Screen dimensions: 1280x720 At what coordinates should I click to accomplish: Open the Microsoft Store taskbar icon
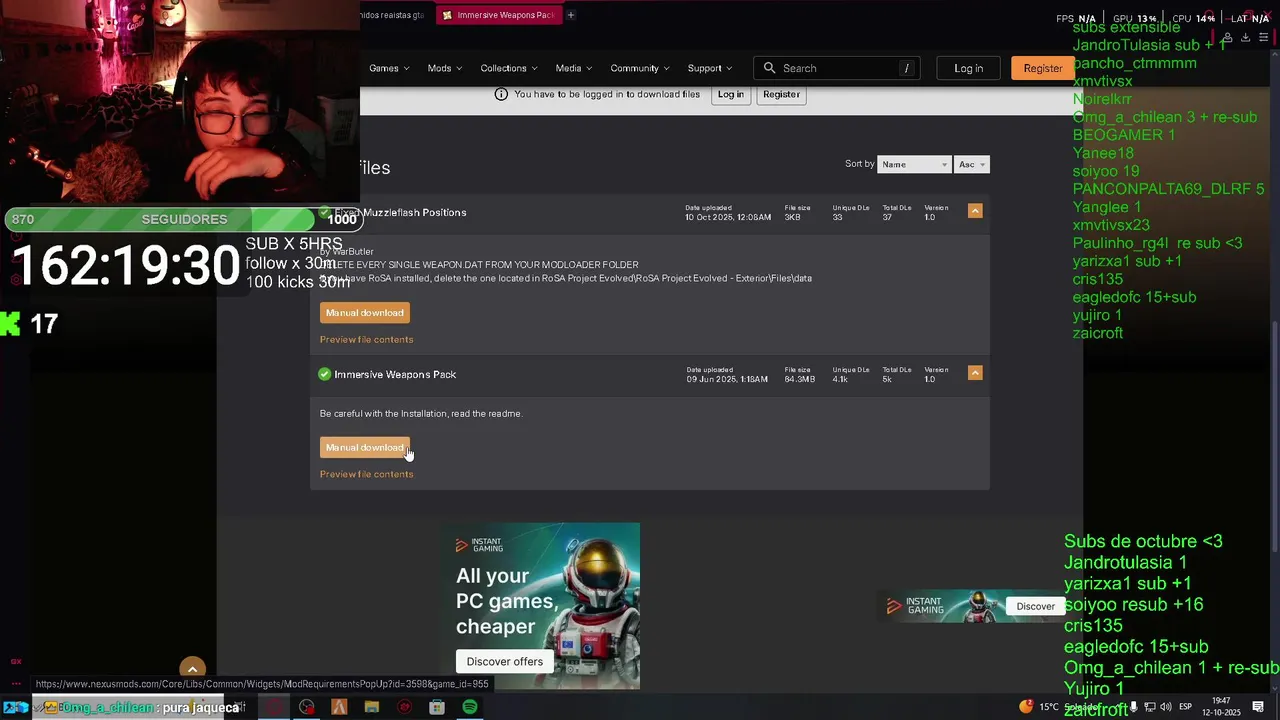[437, 707]
